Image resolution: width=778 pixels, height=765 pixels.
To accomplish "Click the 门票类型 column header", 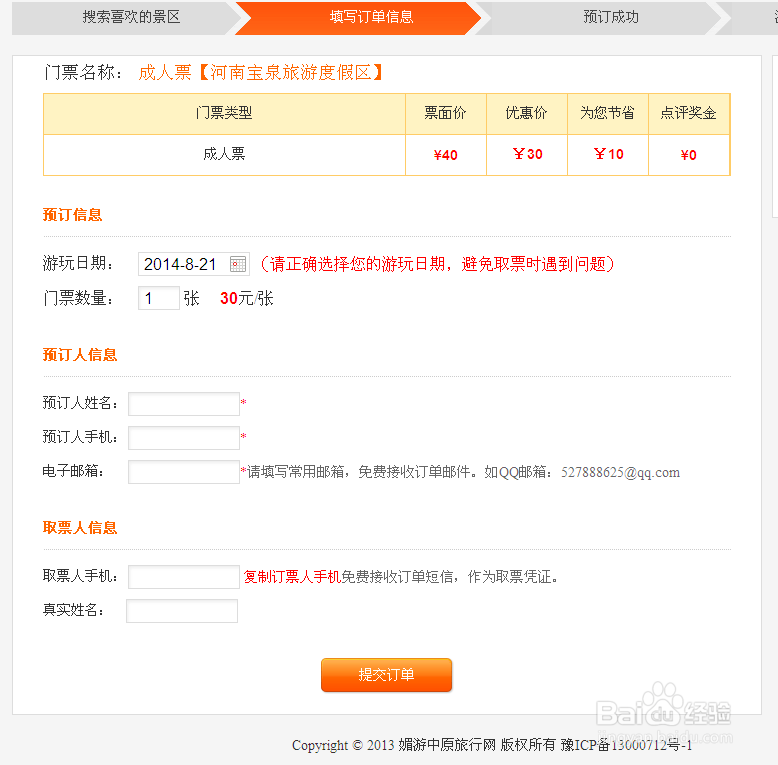I will point(224,114).
